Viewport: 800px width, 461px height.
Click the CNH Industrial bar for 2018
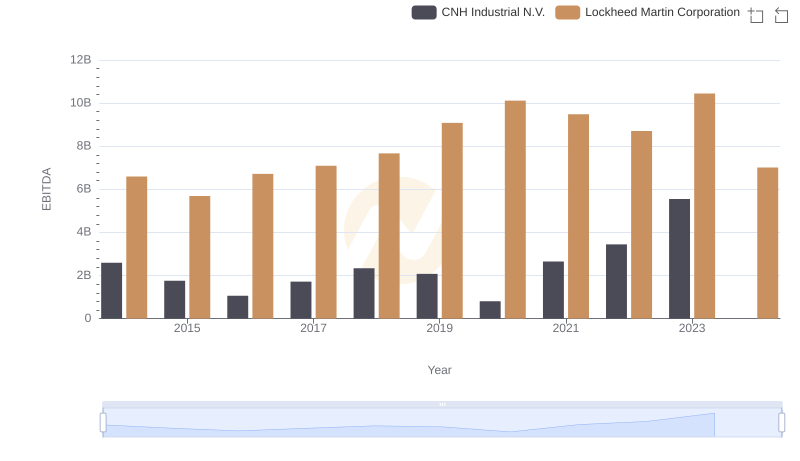click(x=364, y=293)
